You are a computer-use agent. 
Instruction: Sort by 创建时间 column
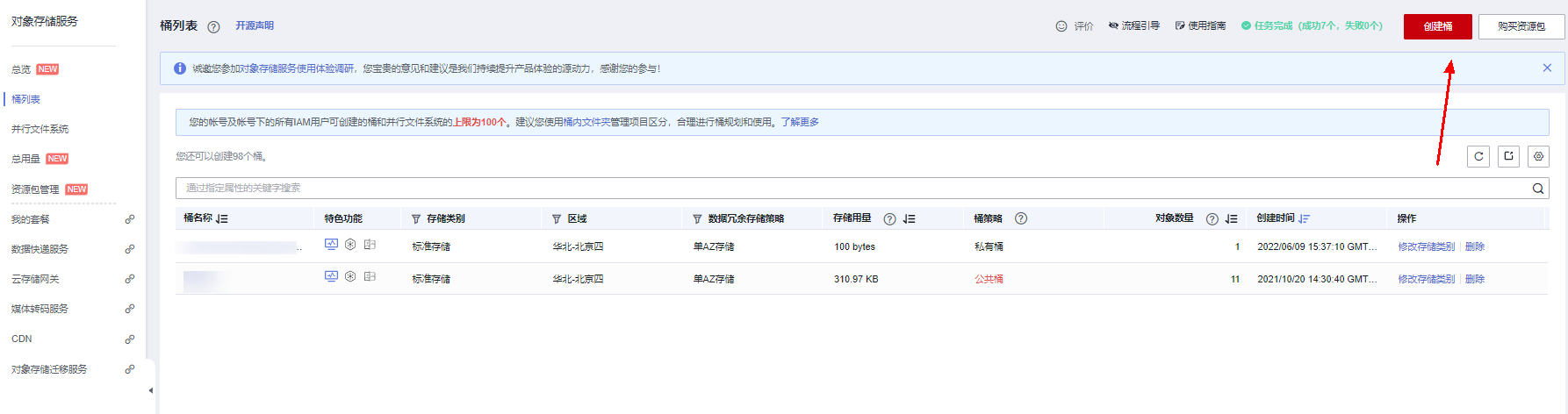(x=1305, y=218)
